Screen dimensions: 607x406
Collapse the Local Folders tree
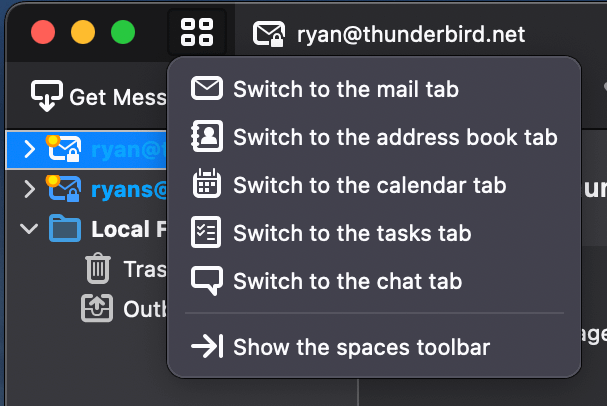tap(29, 229)
